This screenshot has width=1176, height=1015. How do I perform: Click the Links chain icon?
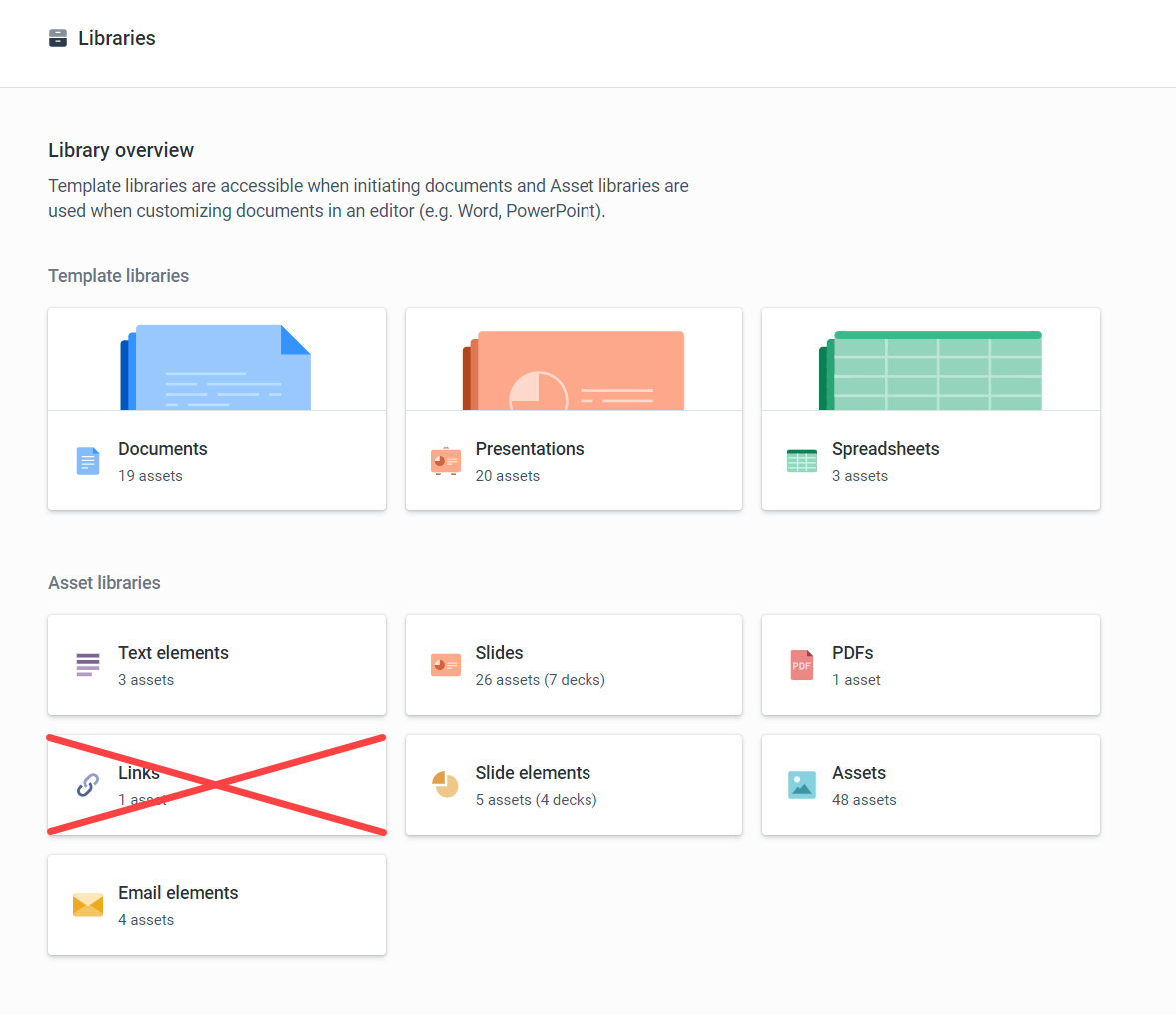point(88,785)
